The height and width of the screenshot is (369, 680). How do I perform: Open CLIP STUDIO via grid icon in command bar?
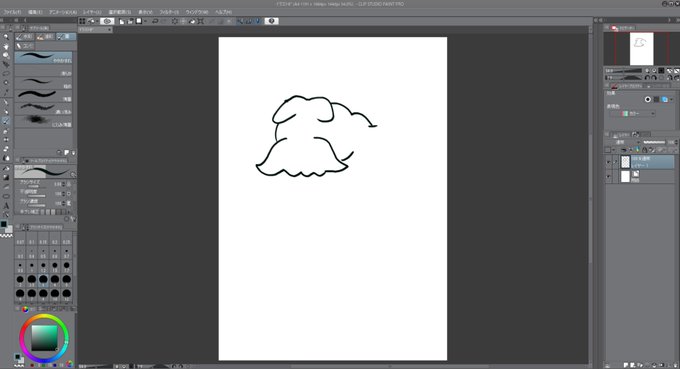(x=82, y=21)
